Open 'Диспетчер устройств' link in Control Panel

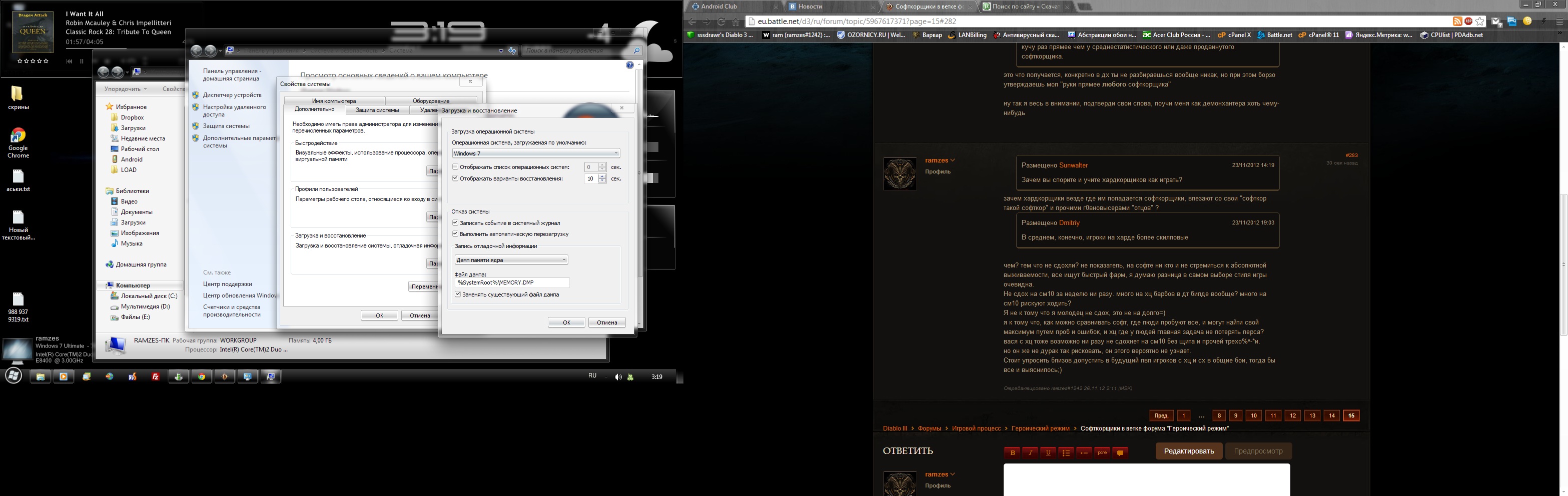[x=233, y=95]
